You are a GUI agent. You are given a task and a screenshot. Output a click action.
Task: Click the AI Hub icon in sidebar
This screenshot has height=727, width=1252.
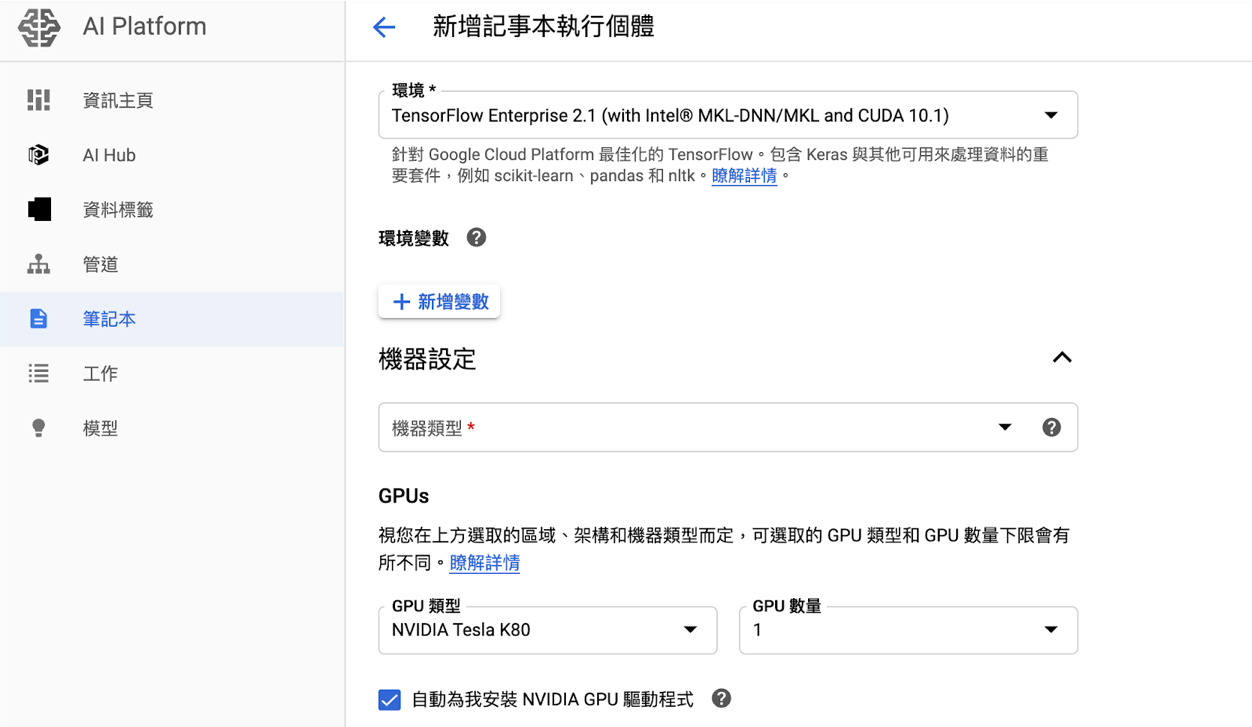click(x=39, y=155)
